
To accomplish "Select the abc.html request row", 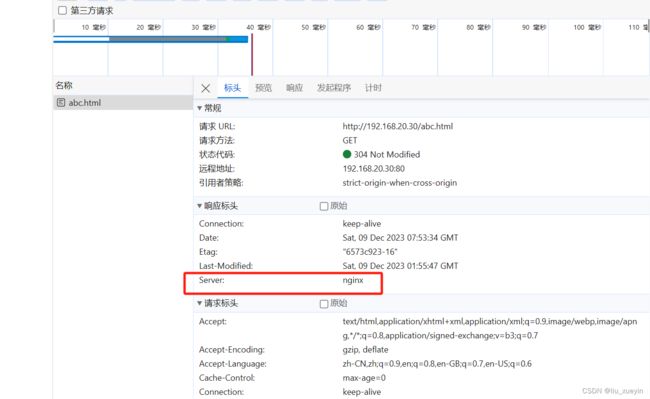I will [123, 102].
